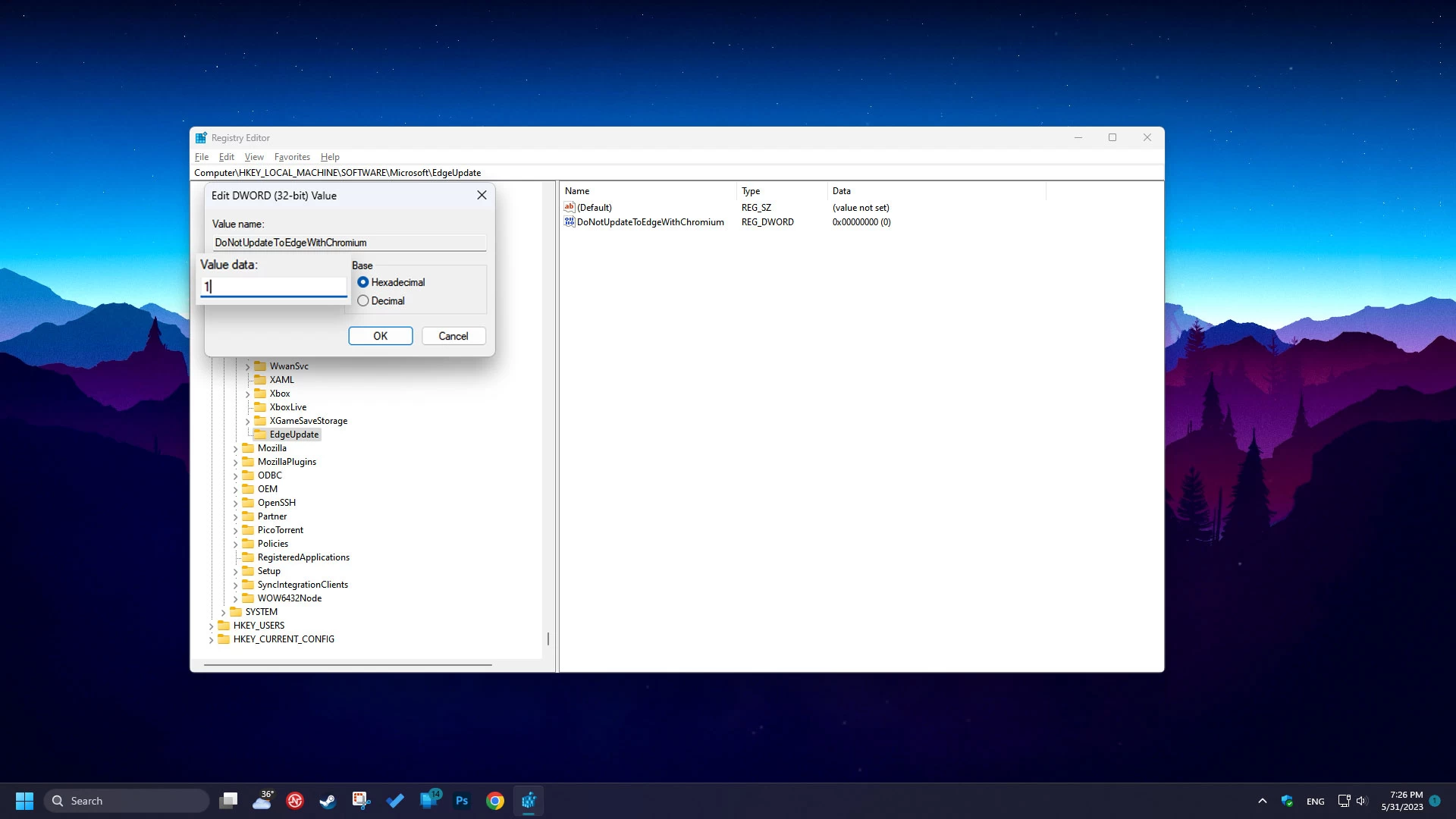Open the blue checkmark To Do app

[395, 801]
